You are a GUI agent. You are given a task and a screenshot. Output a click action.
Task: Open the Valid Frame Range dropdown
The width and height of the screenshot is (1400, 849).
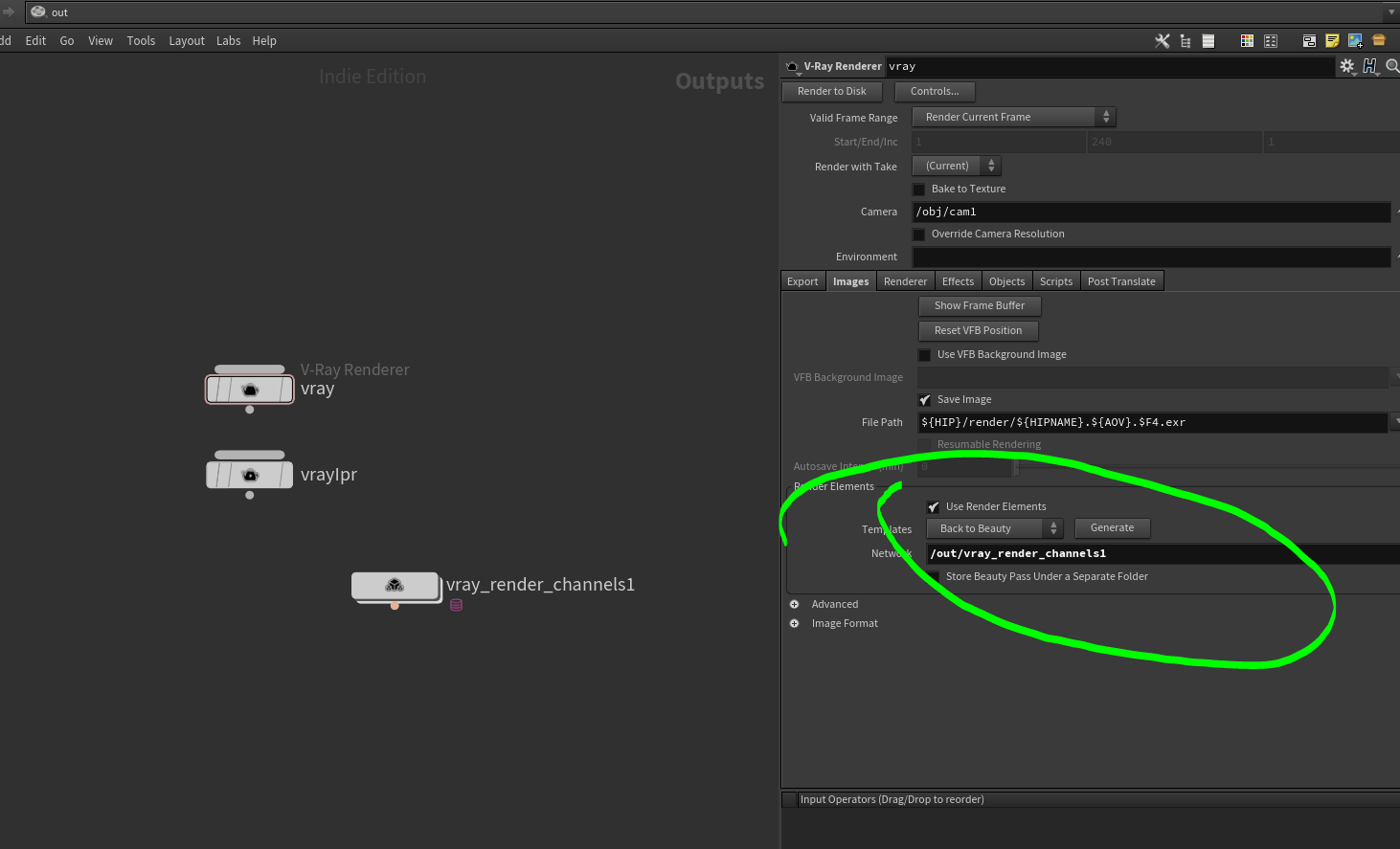pyautogui.click(x=1014, y=117)
